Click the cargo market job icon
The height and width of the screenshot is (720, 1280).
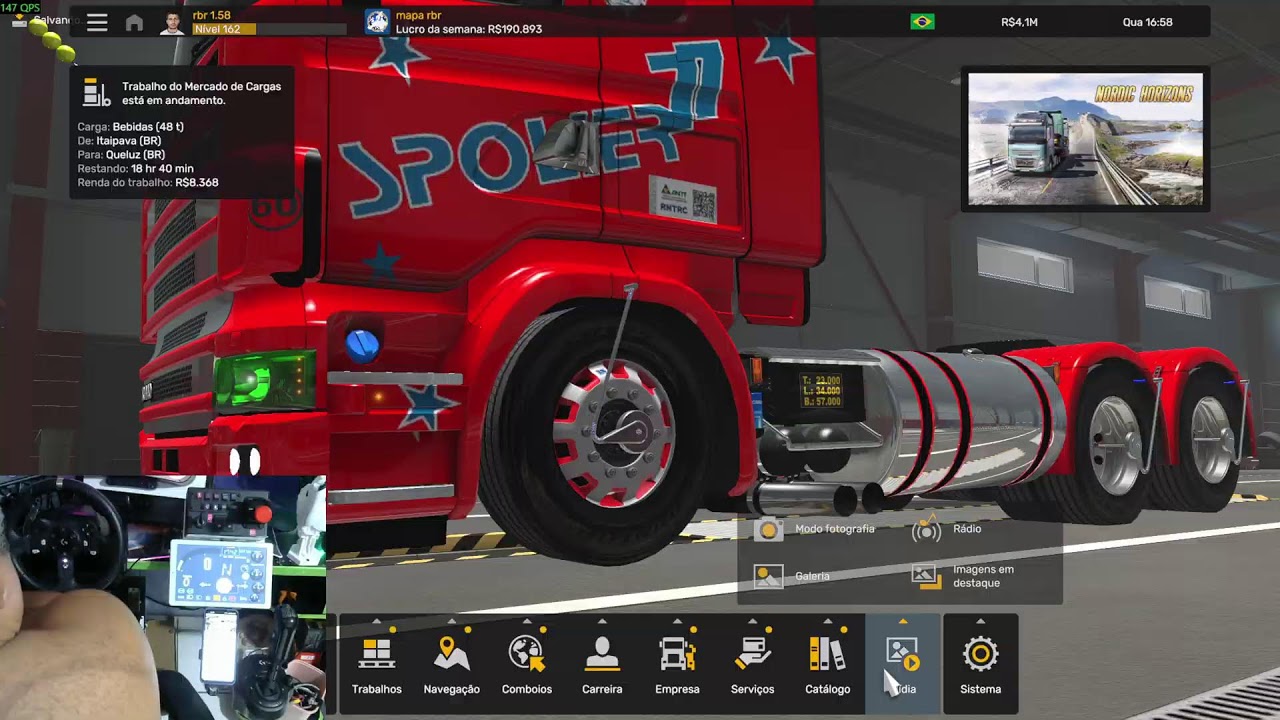tap(96, 92)
